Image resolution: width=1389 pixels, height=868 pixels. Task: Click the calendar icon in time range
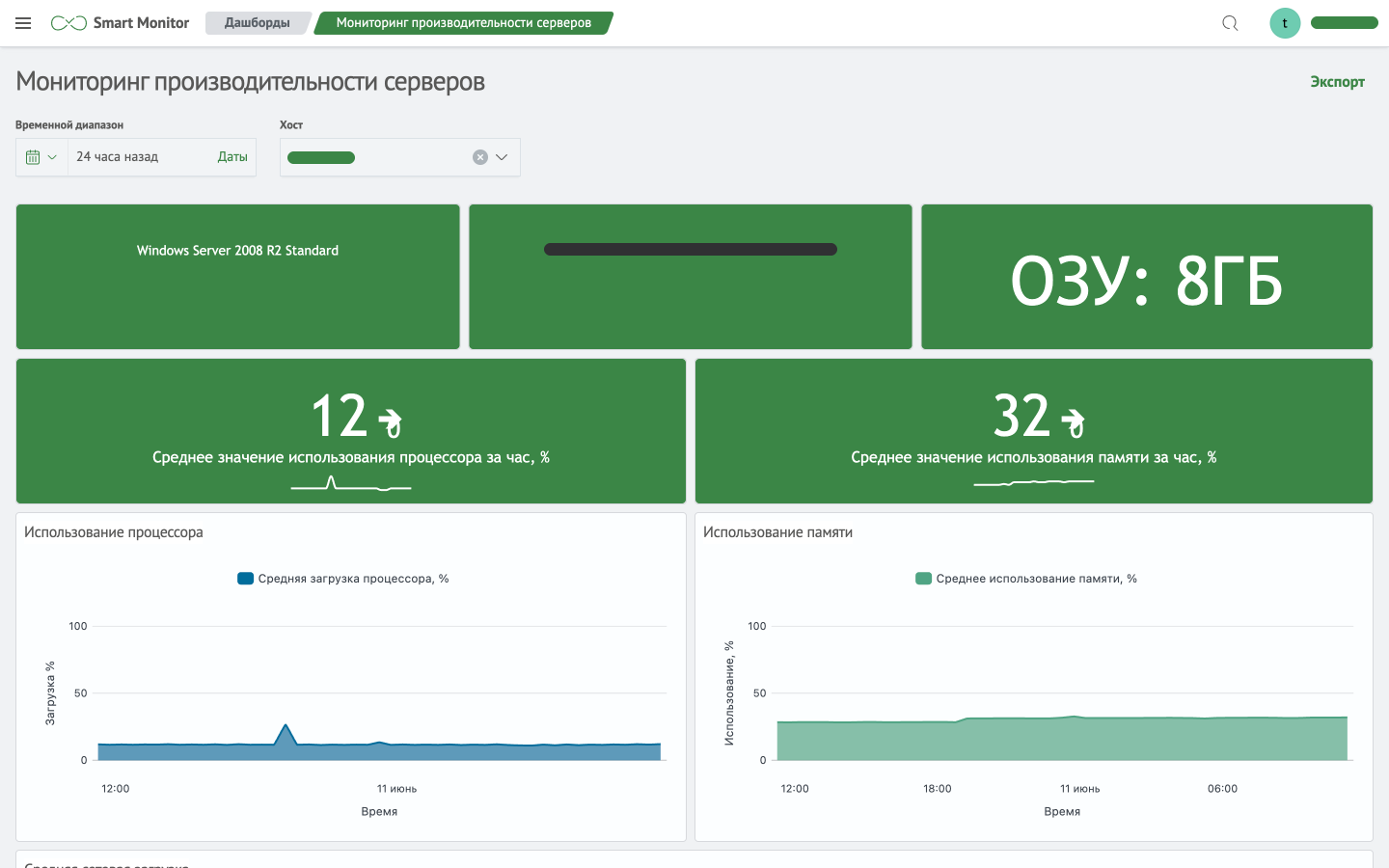(x=33, y=157)
